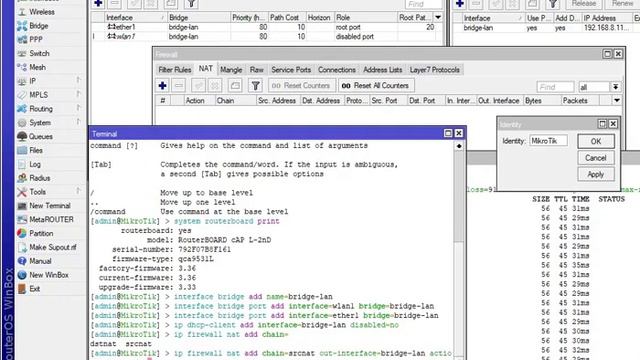640x360 pixels.
Task: Click the enable (check) icon in Firewall toolbar
Action: (x=198, y=86)
